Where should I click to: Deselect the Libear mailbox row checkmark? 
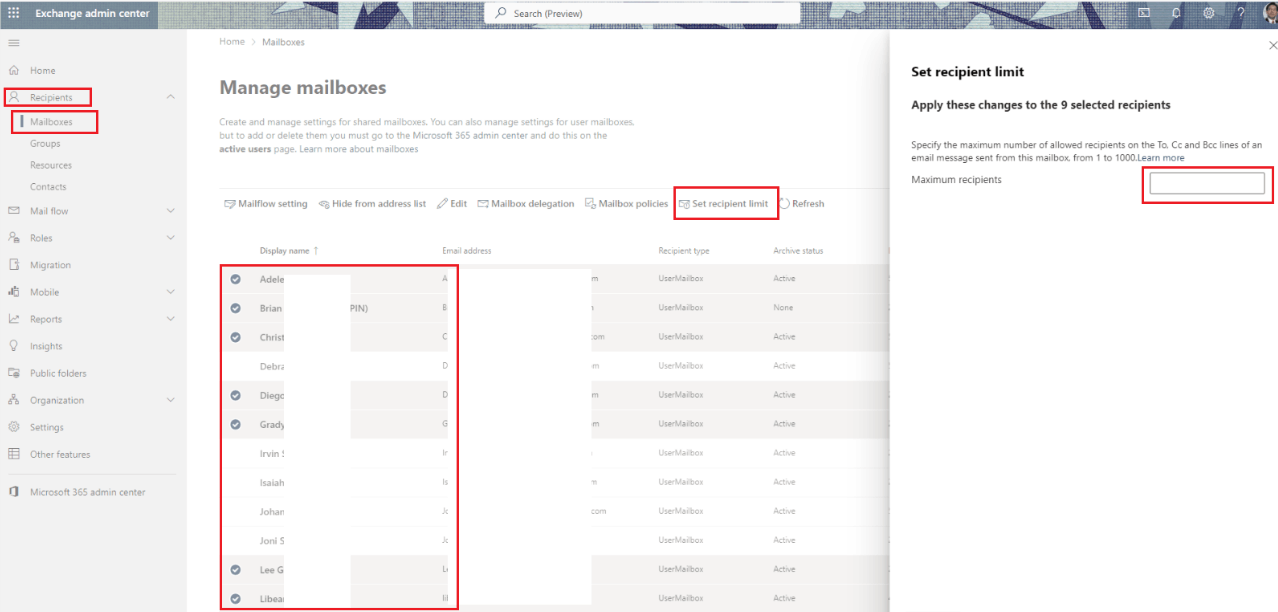(236, 598)
